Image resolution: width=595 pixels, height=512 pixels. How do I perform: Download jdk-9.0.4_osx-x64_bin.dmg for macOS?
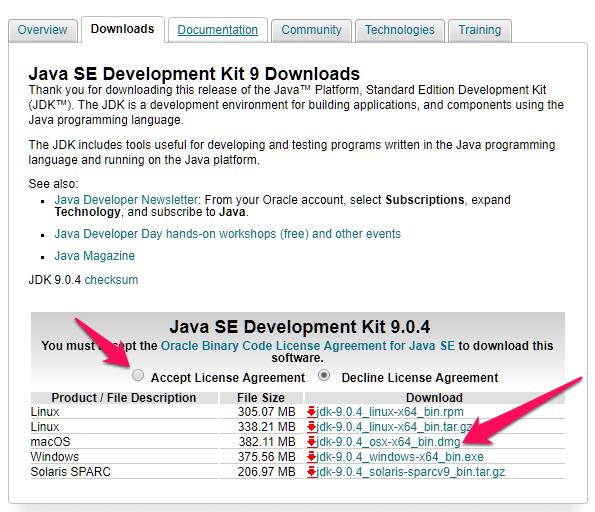pyautogui.click(x=388, y=442)
